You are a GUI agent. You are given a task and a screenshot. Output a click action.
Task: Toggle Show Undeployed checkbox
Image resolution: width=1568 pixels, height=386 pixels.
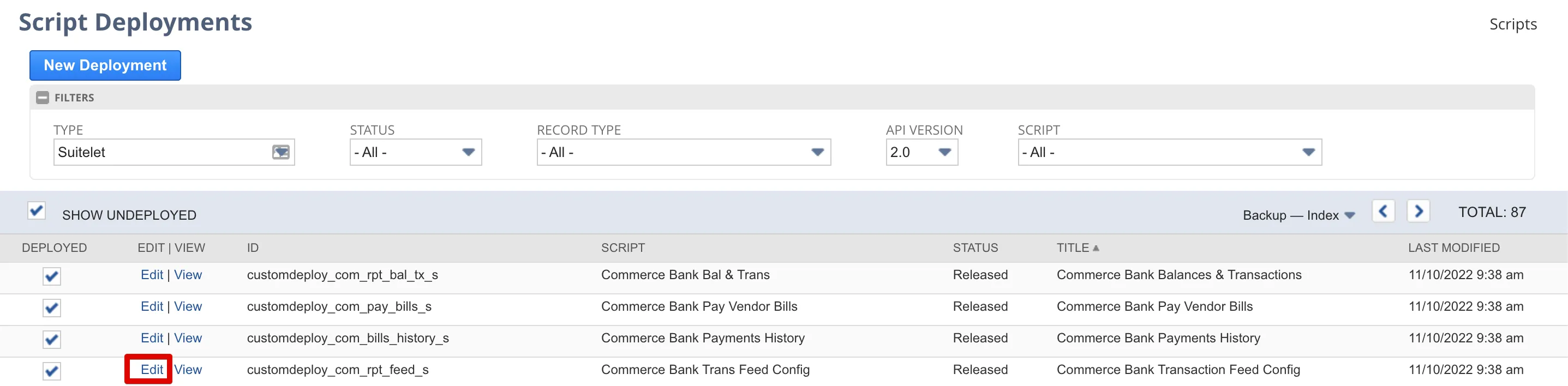(x=37, y=211)
